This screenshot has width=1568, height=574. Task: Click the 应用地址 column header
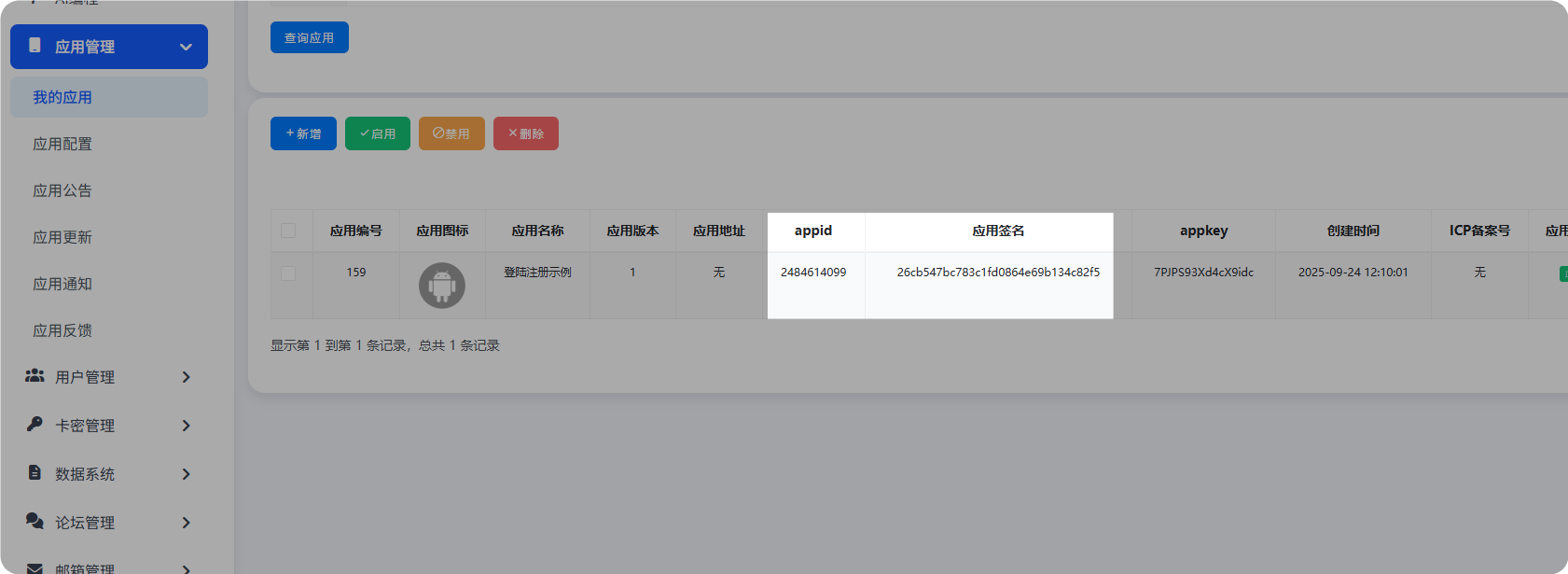click(x=719, y=231)
